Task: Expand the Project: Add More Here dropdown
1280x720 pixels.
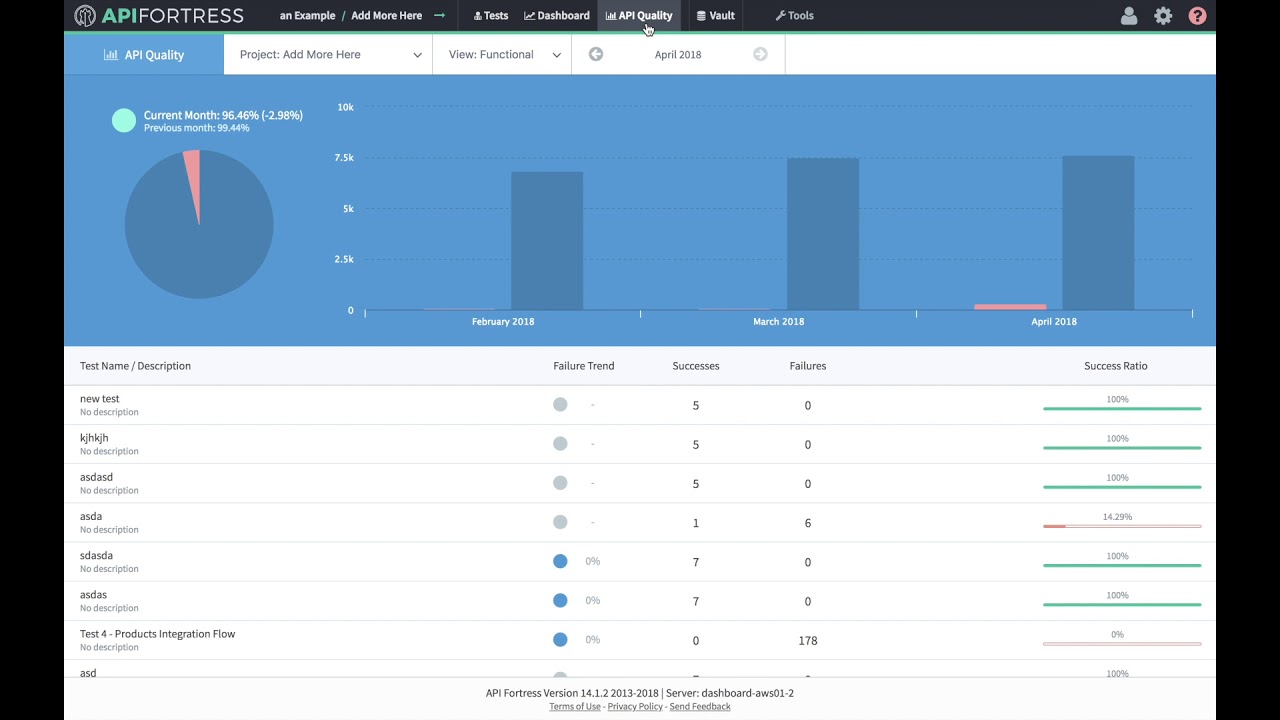Action: (329, 54)
